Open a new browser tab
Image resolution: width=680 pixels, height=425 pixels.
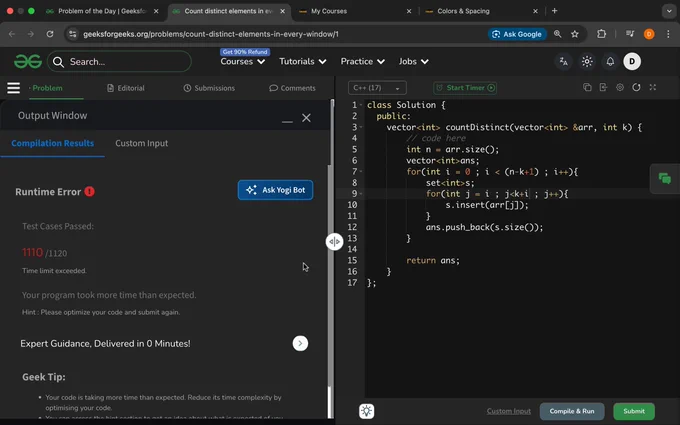coord(554,11)
